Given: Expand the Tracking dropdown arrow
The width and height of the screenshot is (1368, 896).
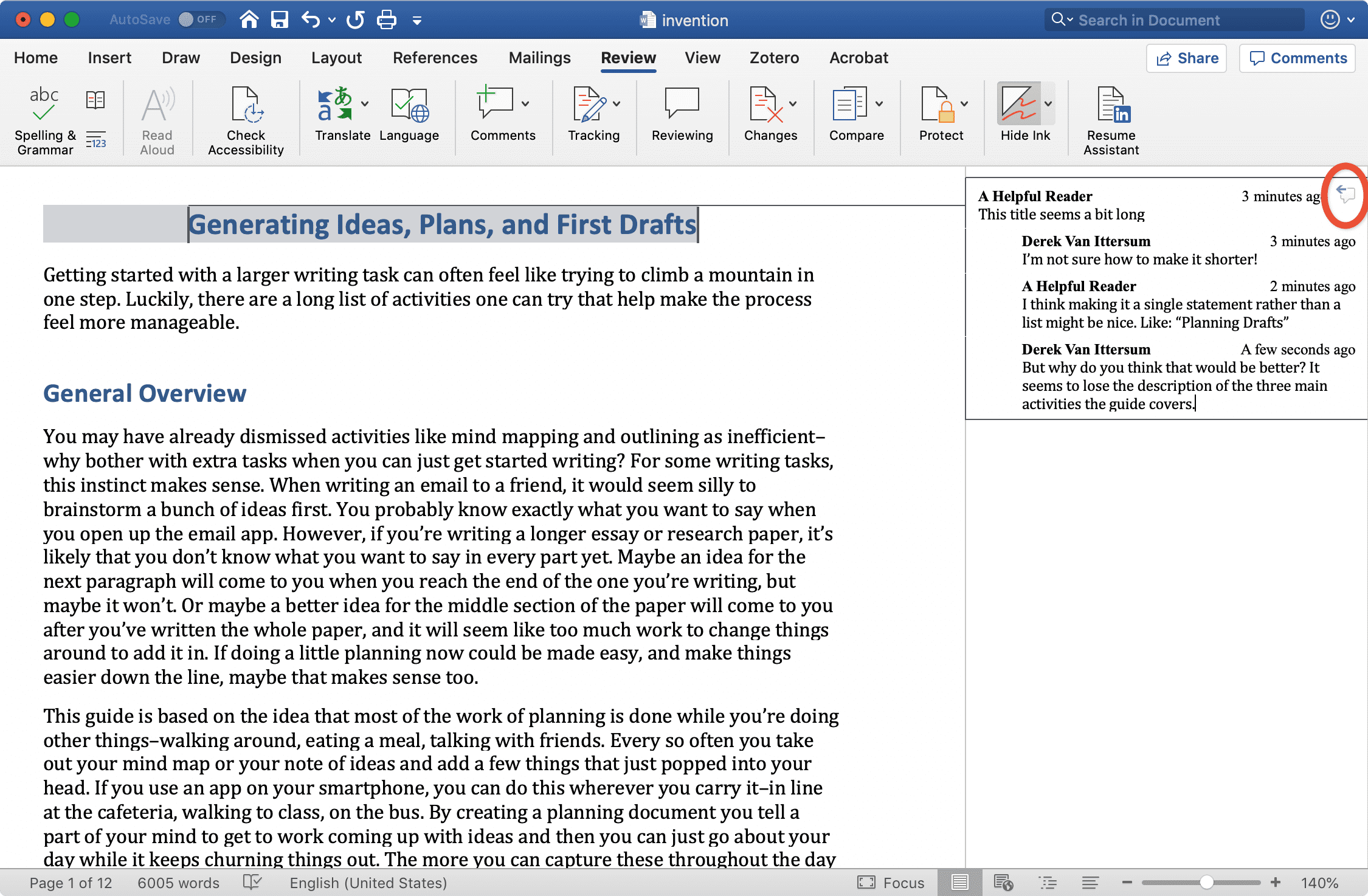Looking at the screenshot, I should coord(617,104).
